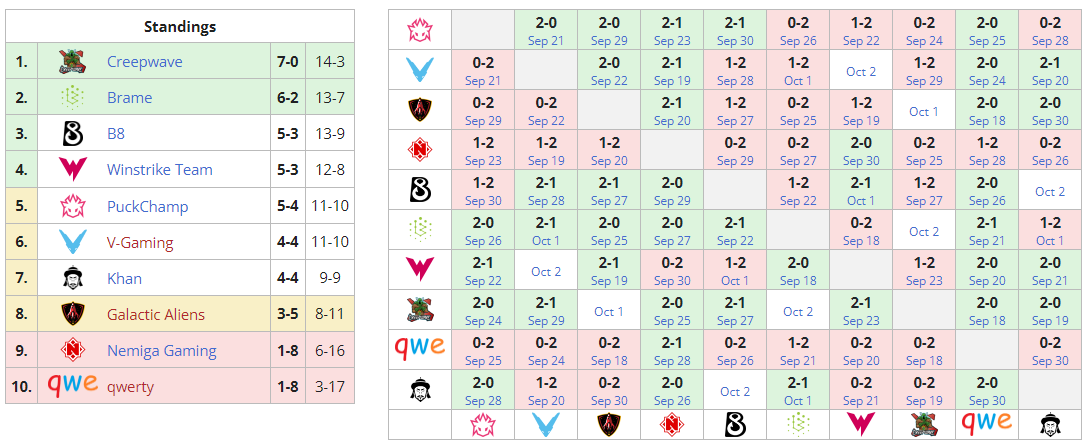Click the PuckChamp logo heading the crosstable's first row
1089x445 pixels.
(x=419, y=30)
